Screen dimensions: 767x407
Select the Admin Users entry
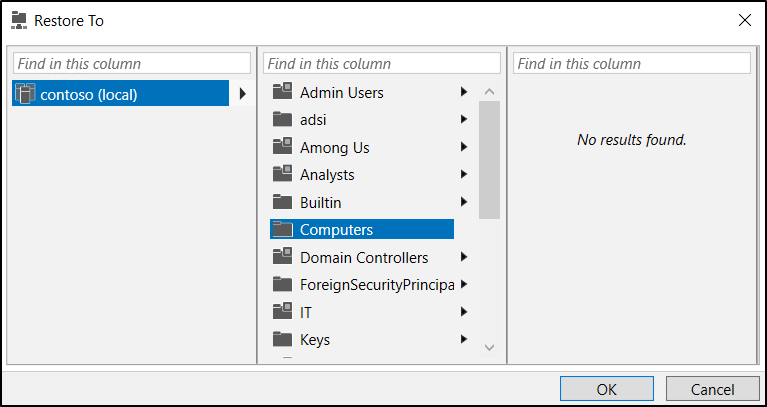(x=362, y=92)
